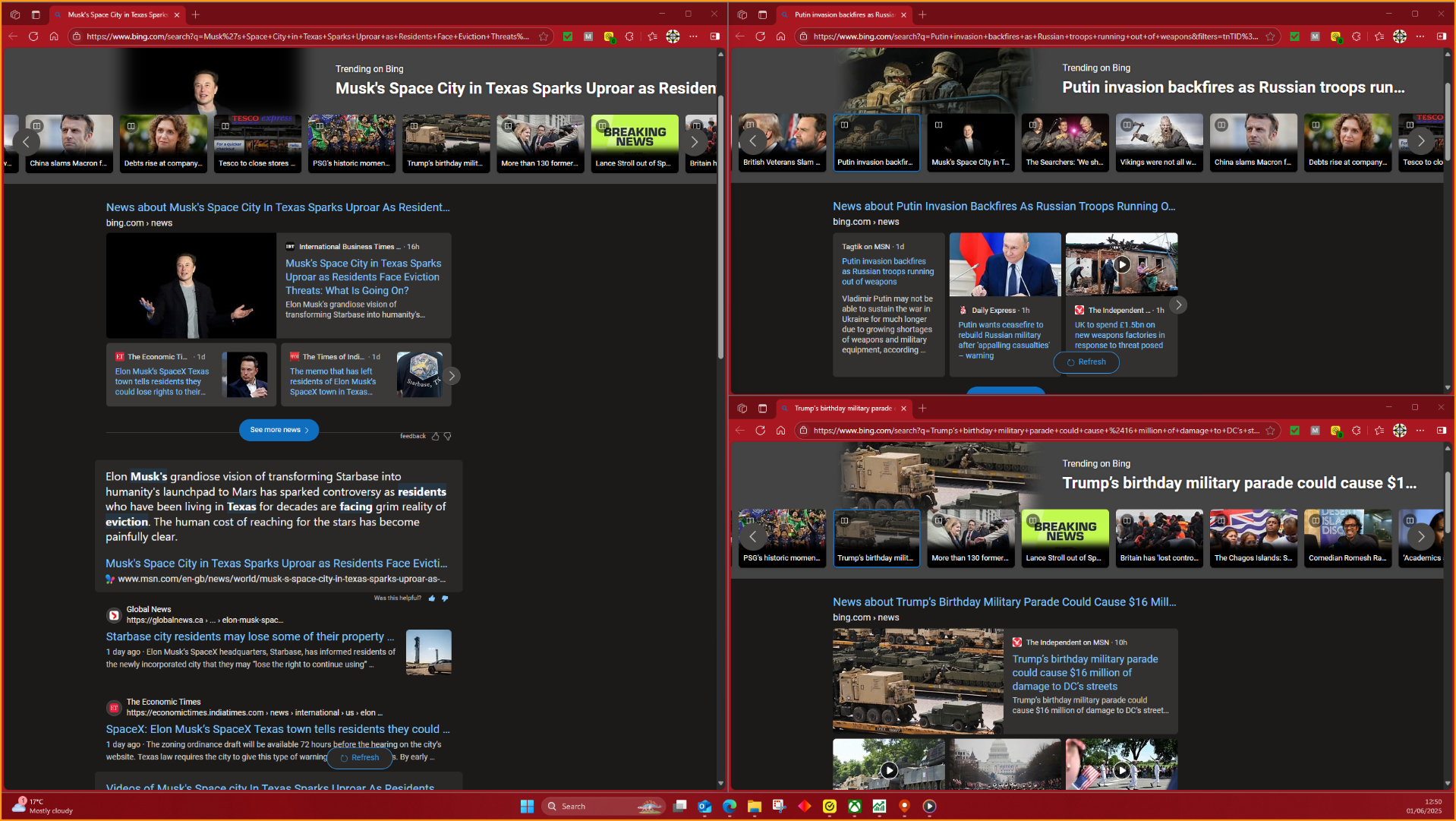Open the profile icon in the Musk window
The height and width of the screenshot is (821, 1456).
pos(673,36)
